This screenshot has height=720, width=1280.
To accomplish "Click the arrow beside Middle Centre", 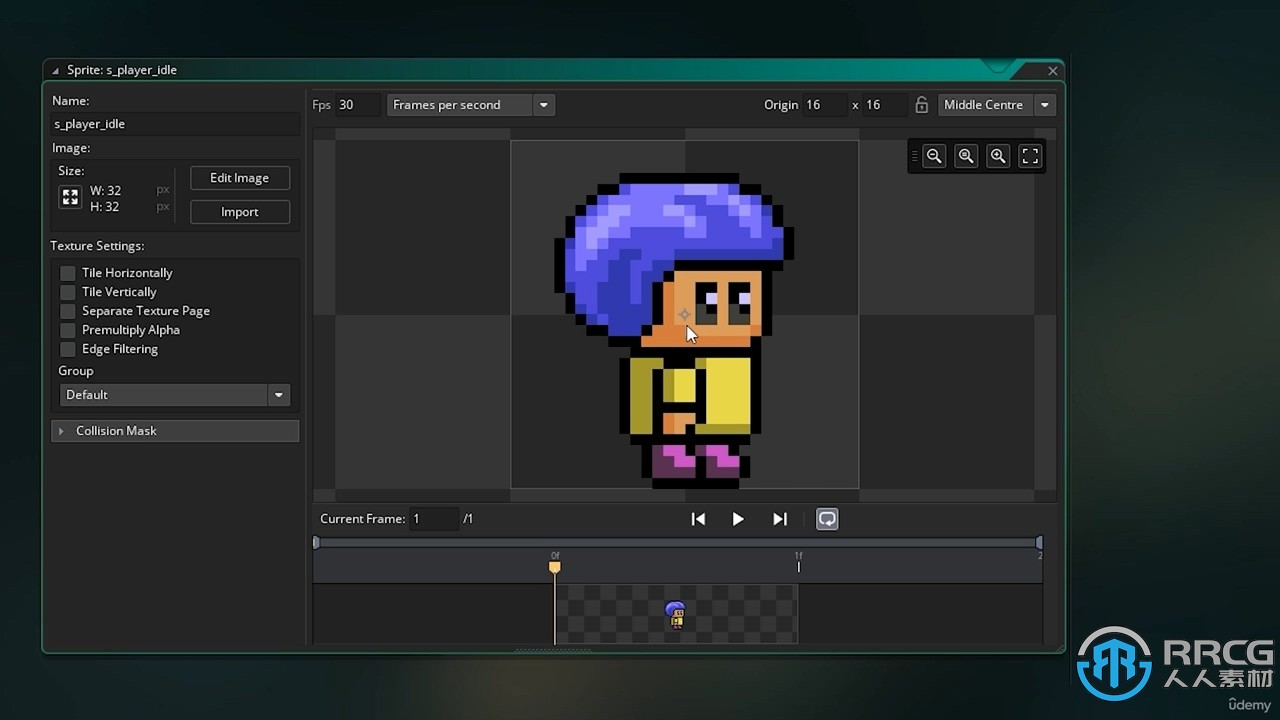I will click(1045, 105).
